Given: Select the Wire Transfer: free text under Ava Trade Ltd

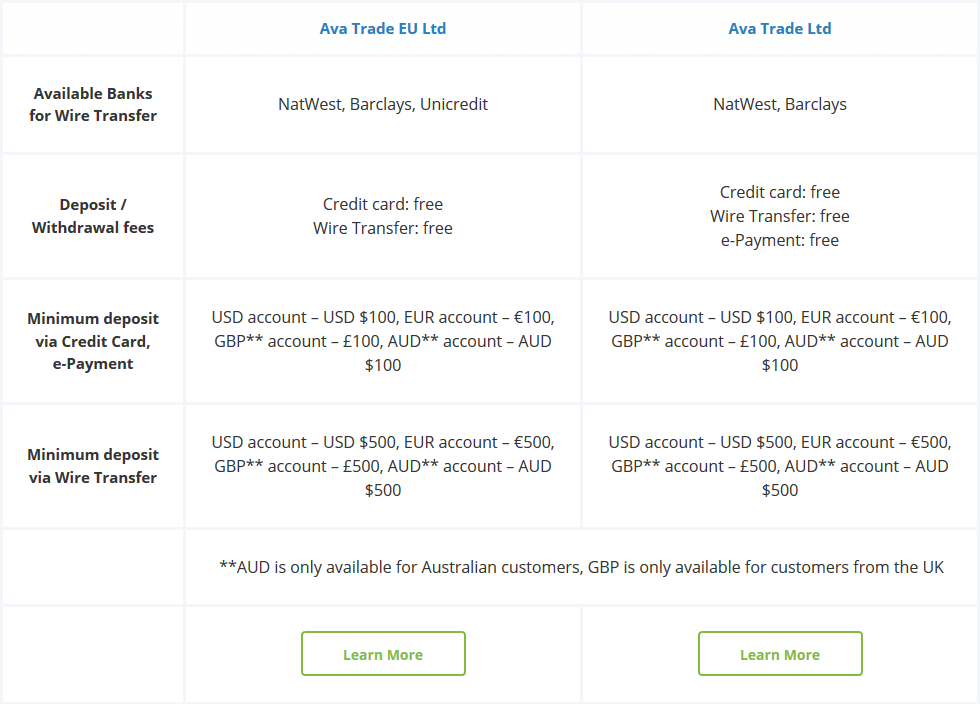Looking at the screenshot, I should 780,216.
